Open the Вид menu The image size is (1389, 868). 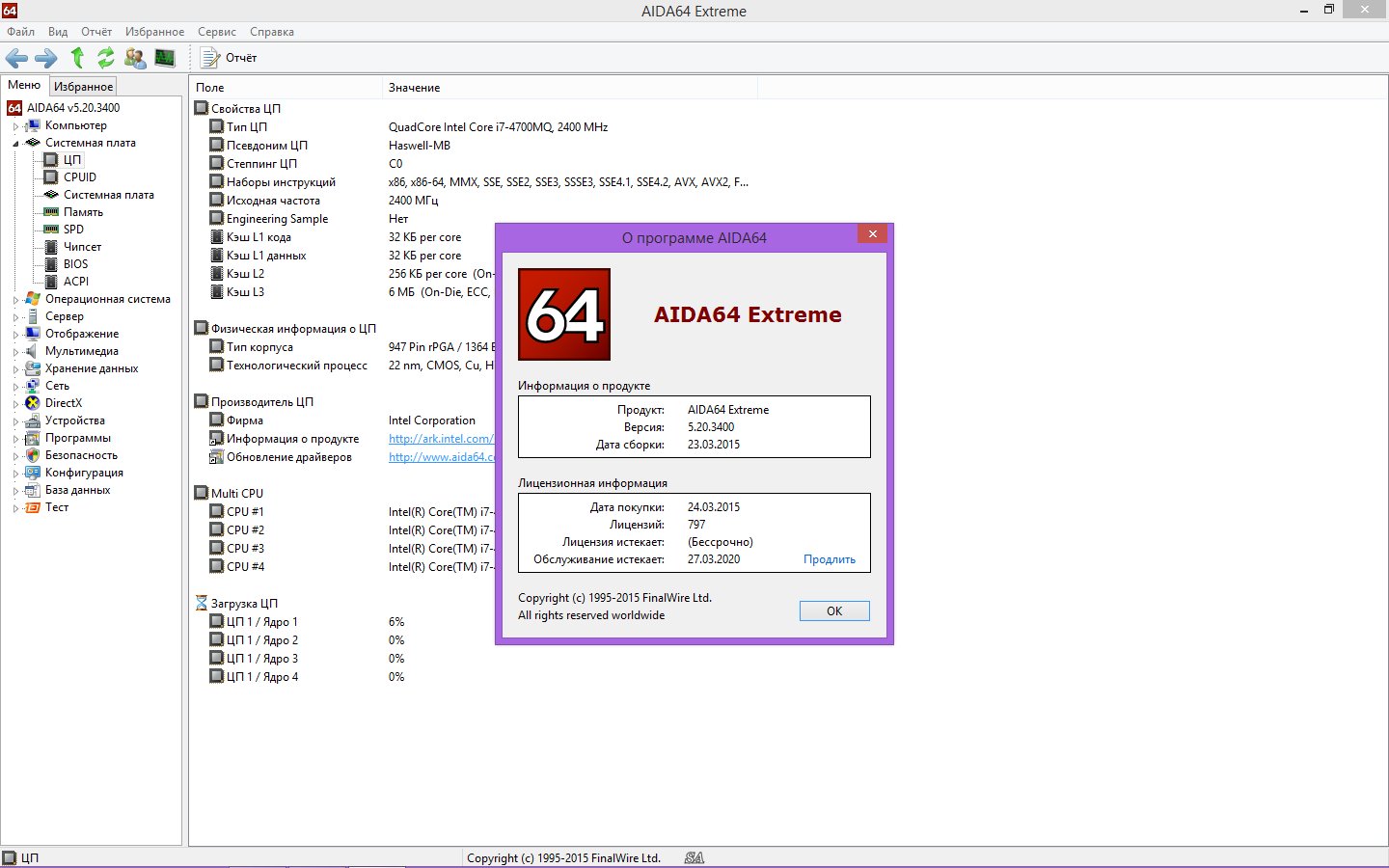(x=58, y=32)
